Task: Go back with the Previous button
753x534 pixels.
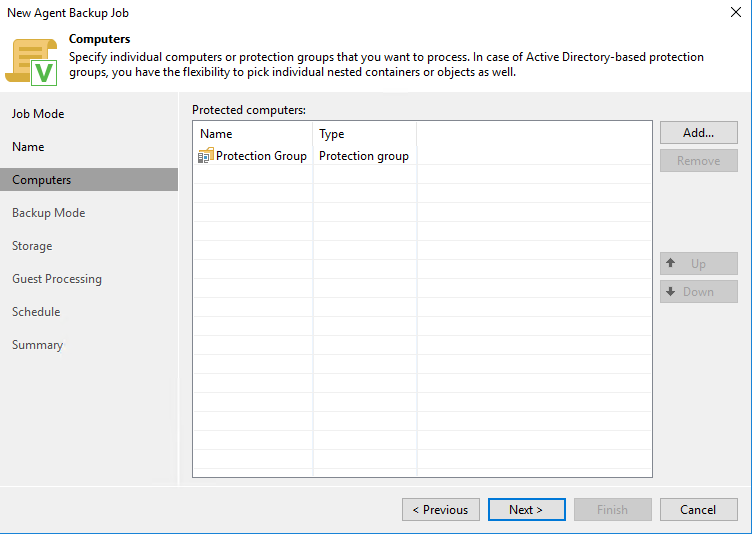Action: 441,510
